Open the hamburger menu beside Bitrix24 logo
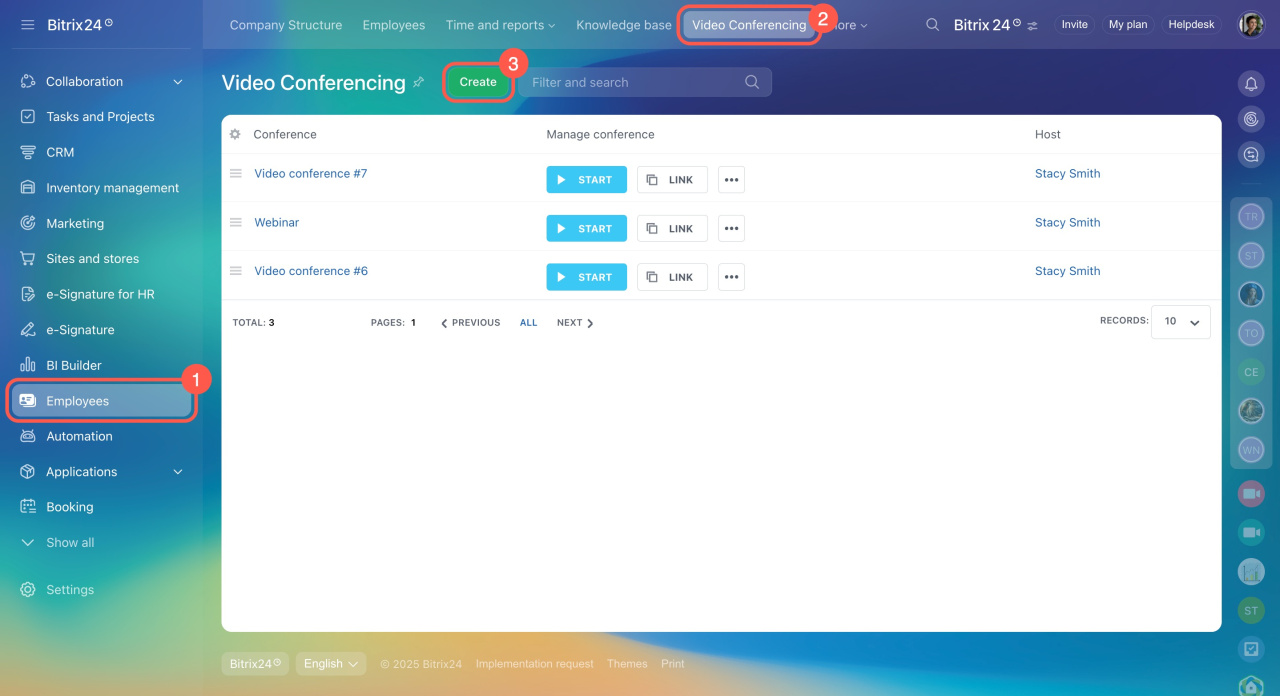This screenshot has width=1280, height=696. pos(27,24)
